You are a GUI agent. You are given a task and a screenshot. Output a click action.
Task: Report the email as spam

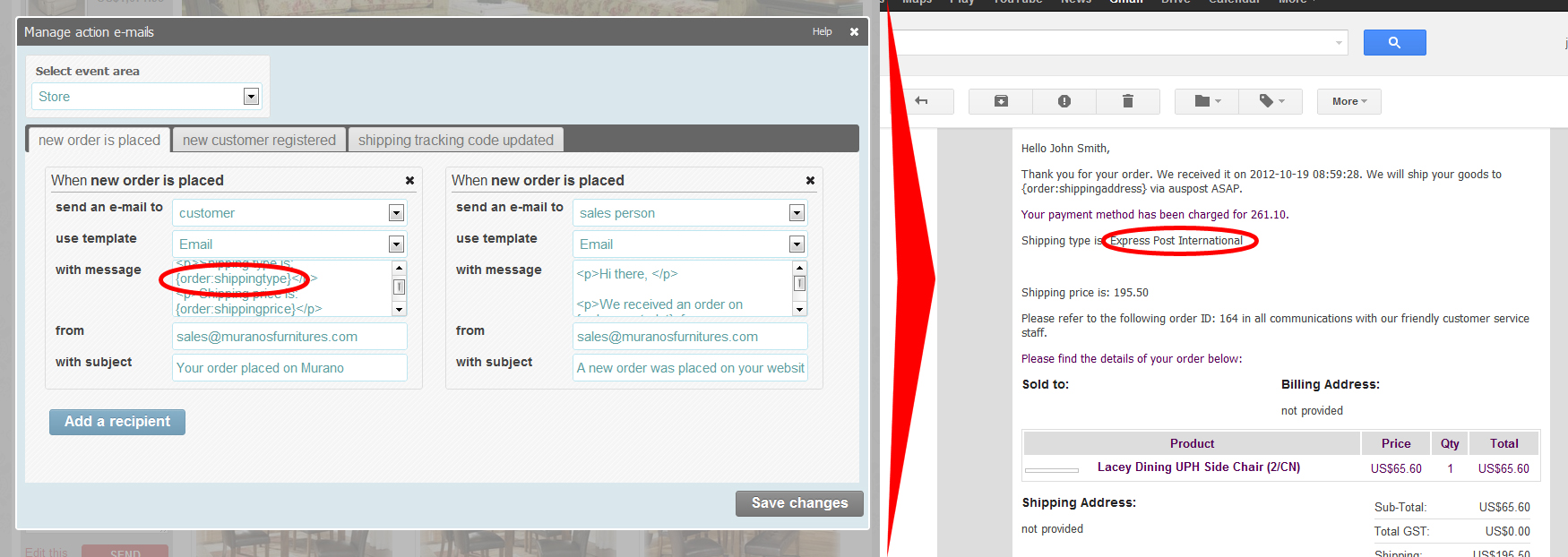coord(1064,101)
